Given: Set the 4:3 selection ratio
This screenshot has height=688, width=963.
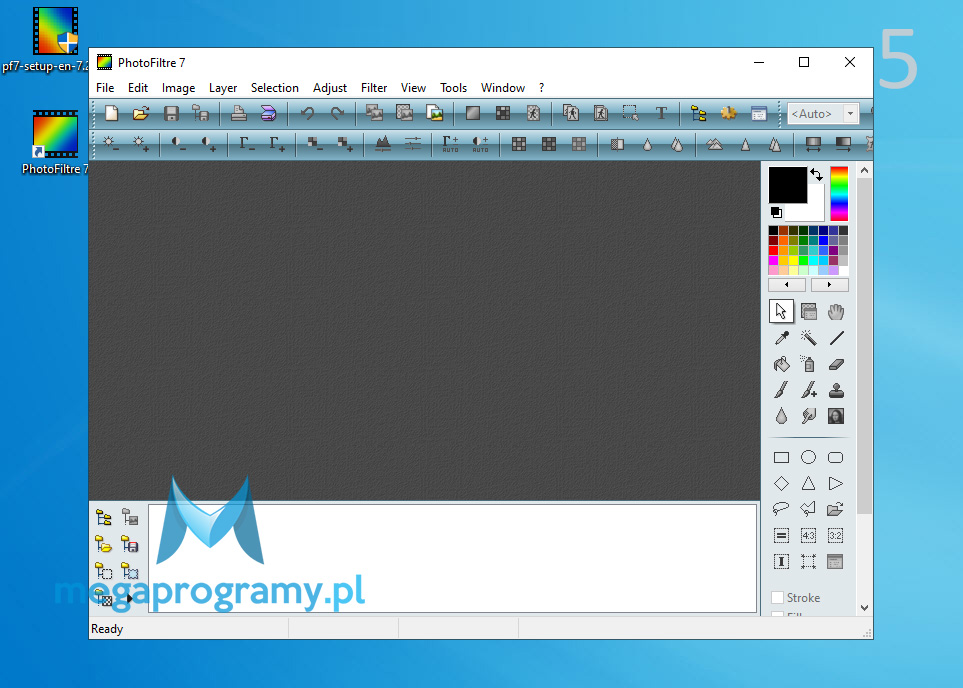Looking at the screenshot, I should tap(808, 536).
